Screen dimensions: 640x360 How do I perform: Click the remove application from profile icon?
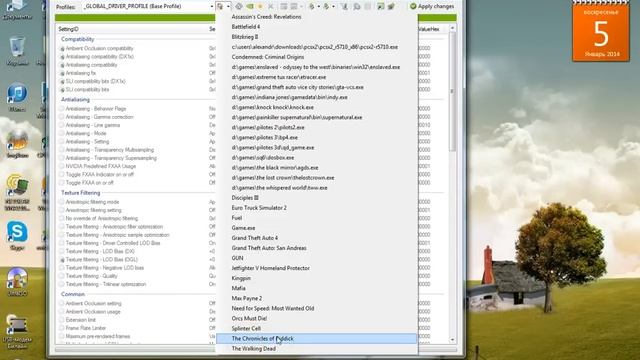[293, 6]
